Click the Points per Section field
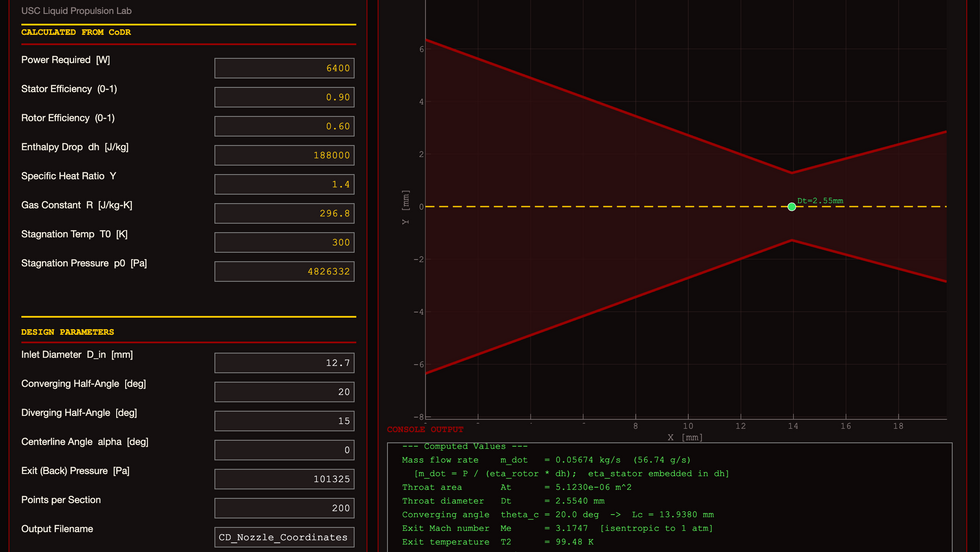 (284, 508)
